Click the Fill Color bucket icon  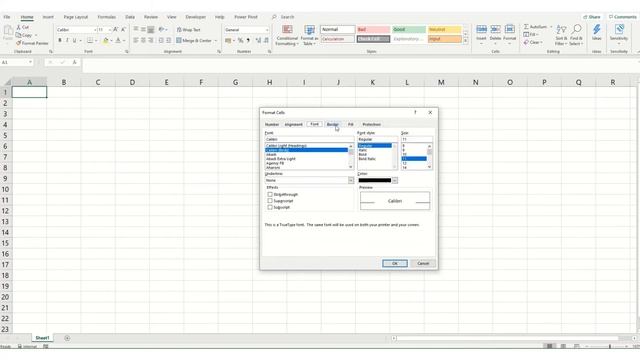click(106, 40)
